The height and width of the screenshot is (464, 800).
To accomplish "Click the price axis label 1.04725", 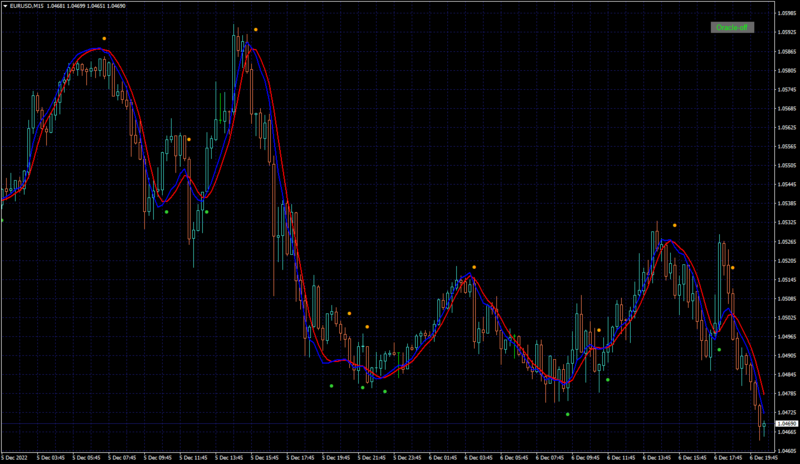I will [x=786, y=412].
